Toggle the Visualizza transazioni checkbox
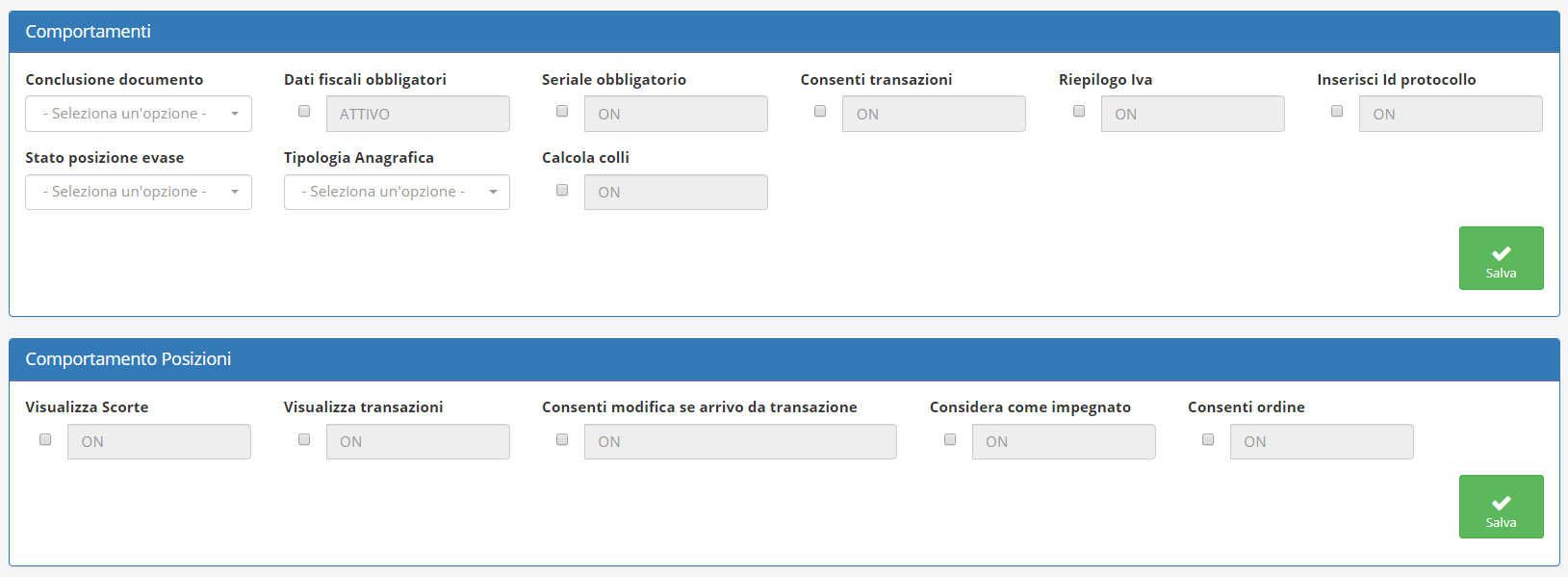Viewport: 1568px width, 577px height. [x=304, y=439]
